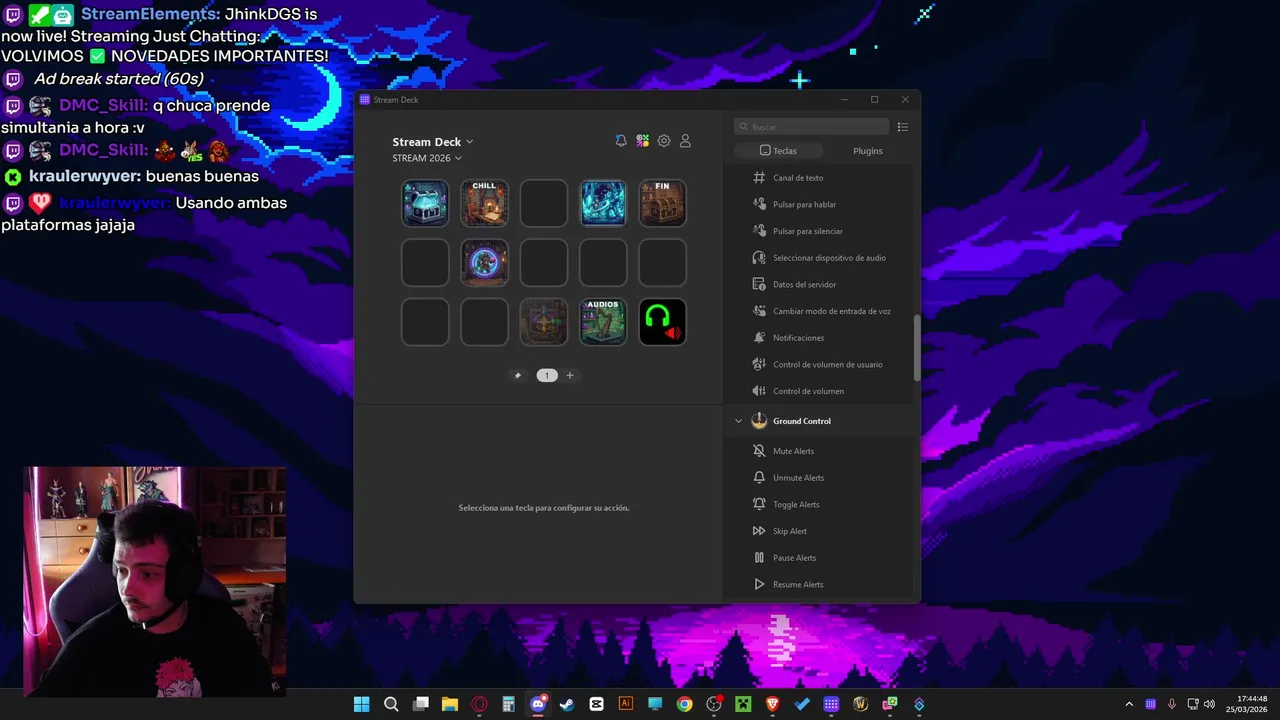Select the FIN chest key

[x=662, y=203]
